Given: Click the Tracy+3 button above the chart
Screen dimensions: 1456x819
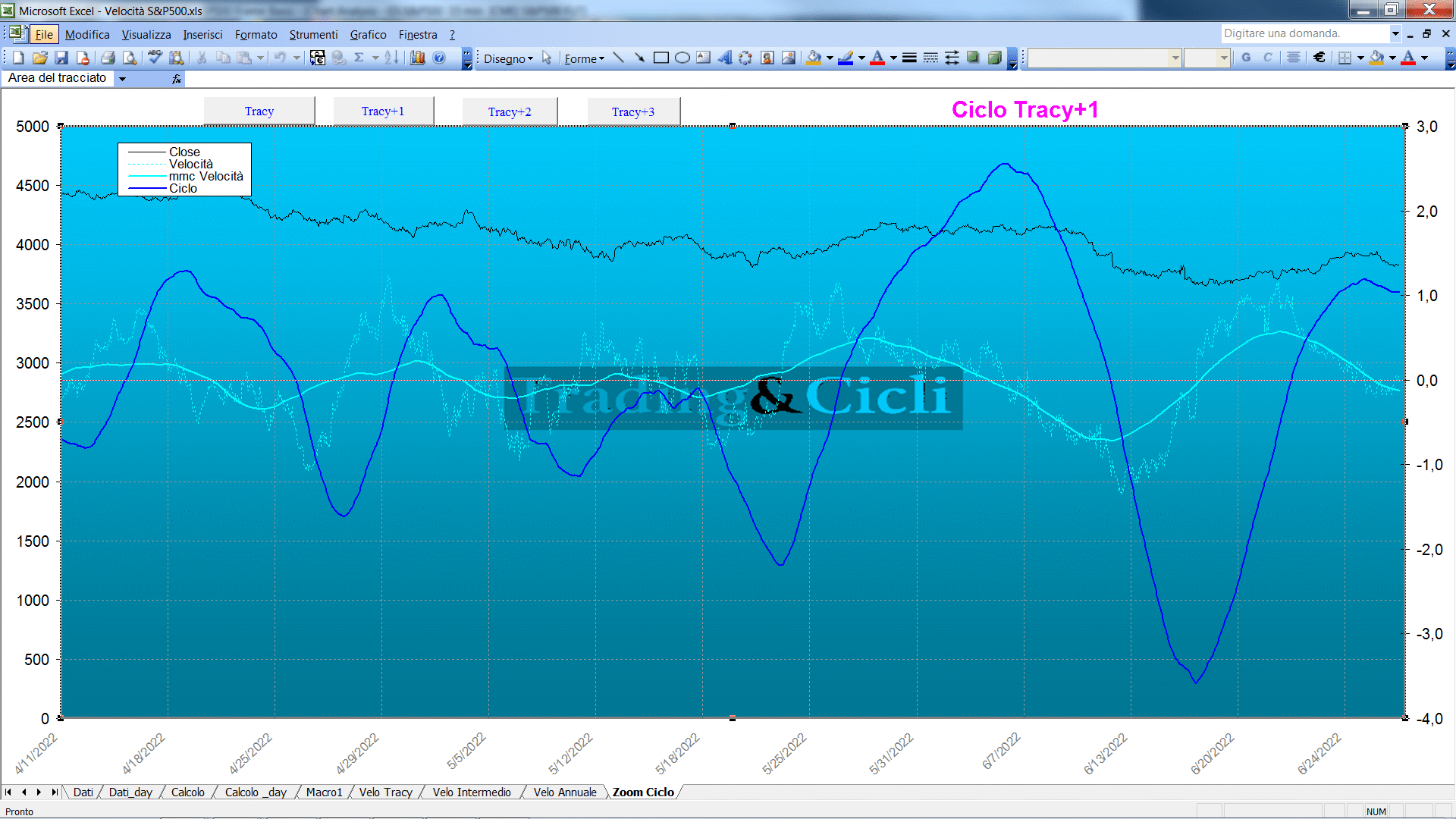Looking at the screenshot, I should [x=633, y=111].
